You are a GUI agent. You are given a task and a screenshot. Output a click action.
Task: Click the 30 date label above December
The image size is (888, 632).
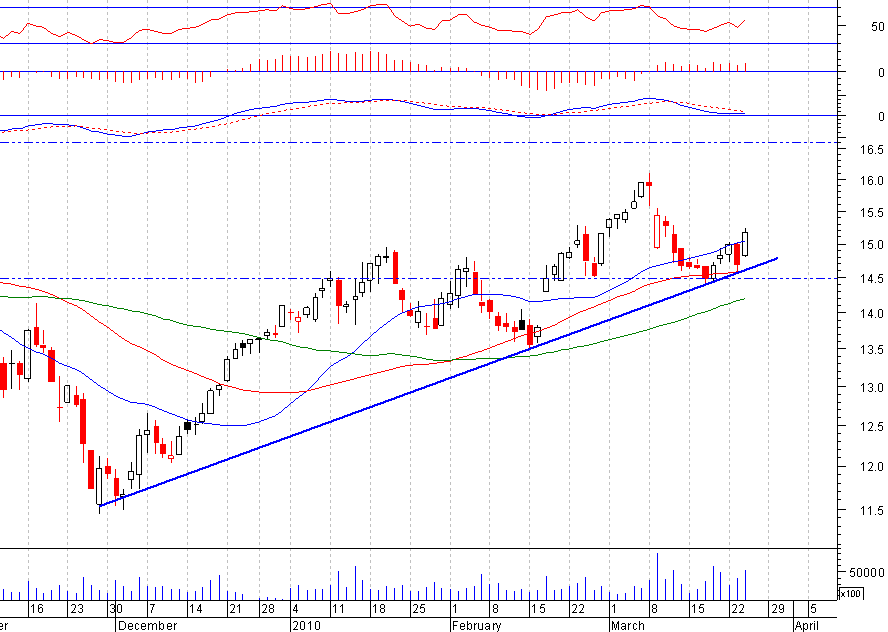click(116, 609)
